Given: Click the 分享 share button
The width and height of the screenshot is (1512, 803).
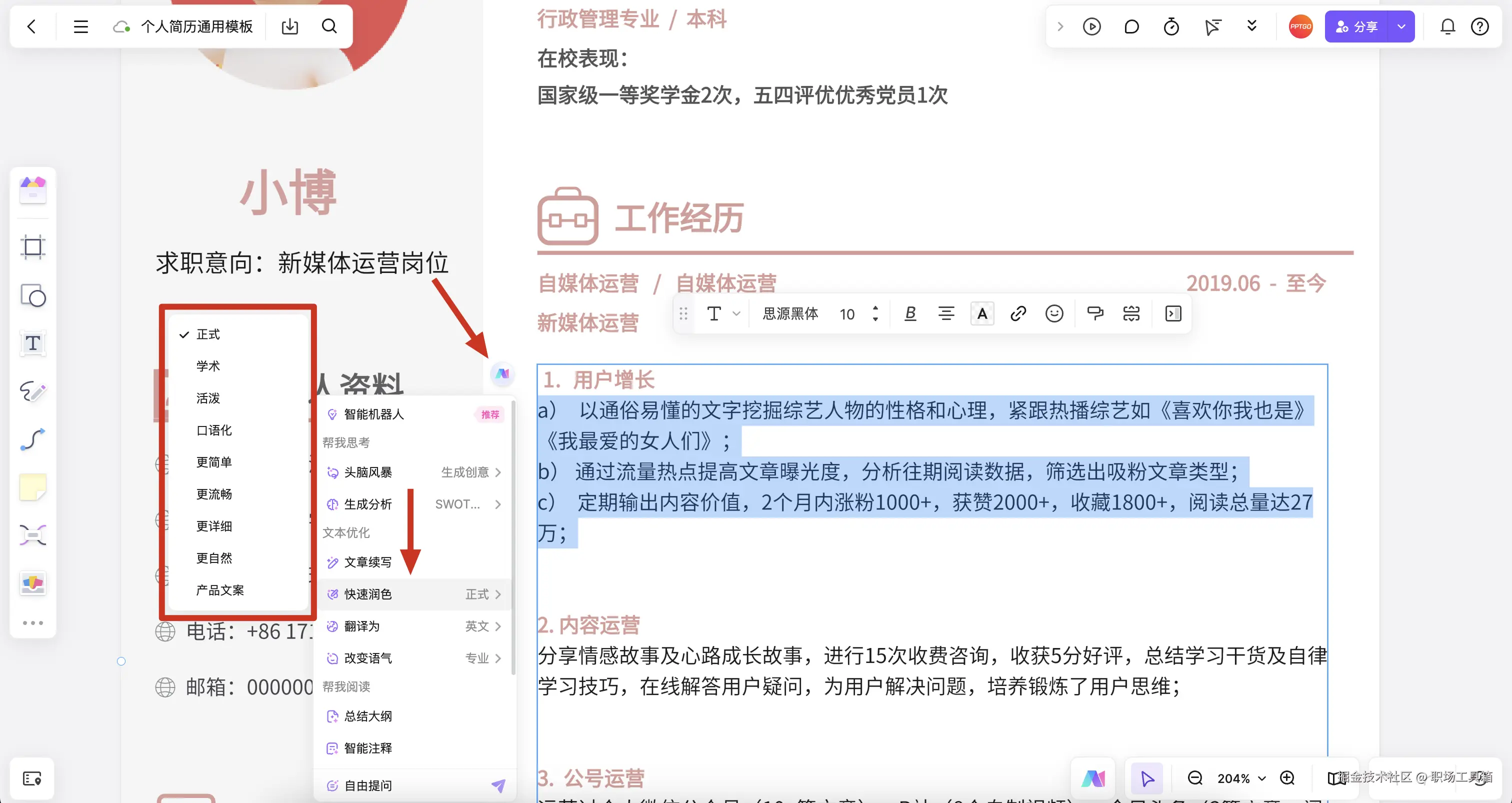Looking at the screenshot, I should click(x=1356, y=26).
